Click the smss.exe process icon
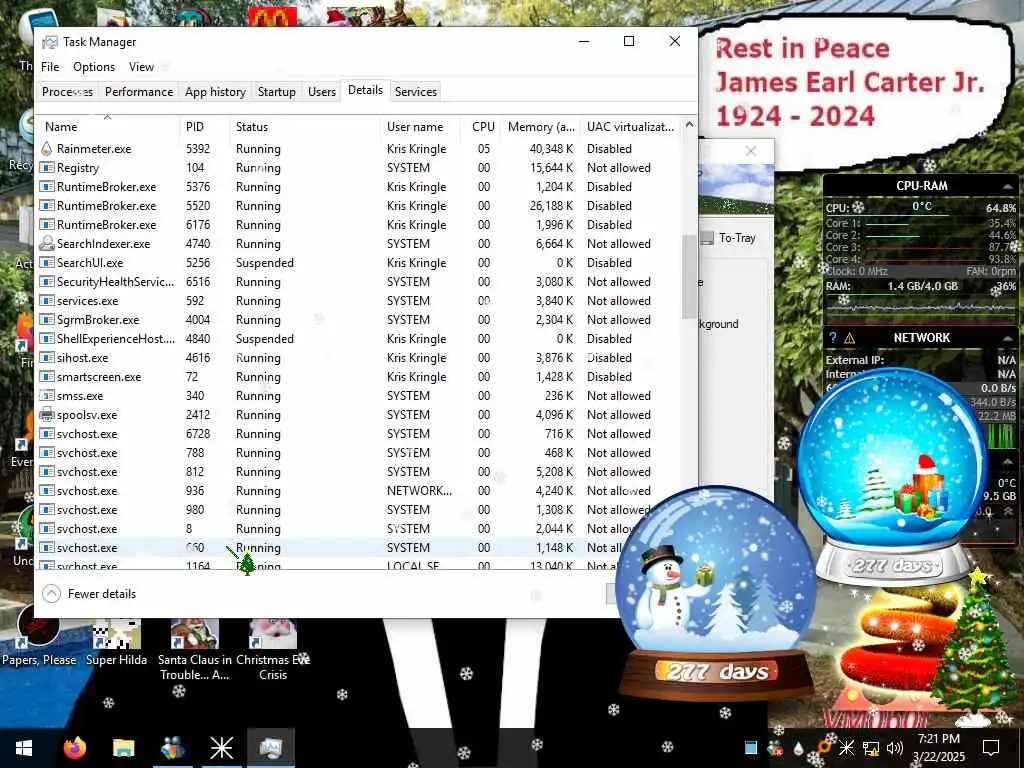The image size is (1024, 768). point(46,396)
